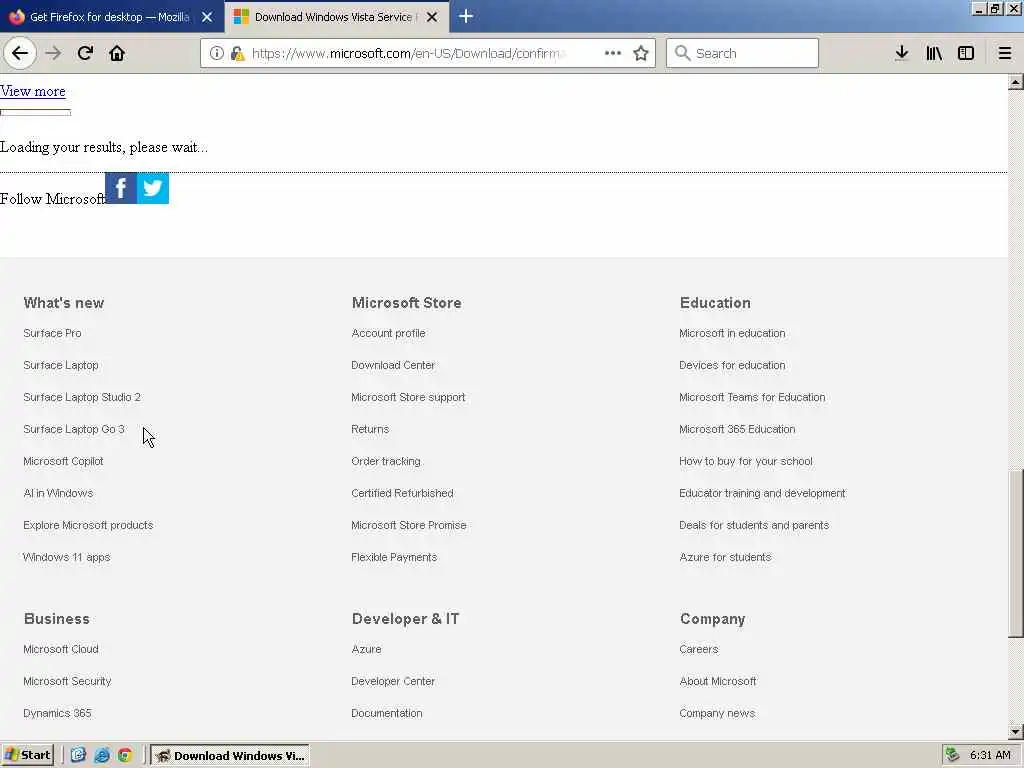Viewport: 1024px width, 768px height.
Task: Open the Surface Laptop link
Action: click(x=61, y=365)
